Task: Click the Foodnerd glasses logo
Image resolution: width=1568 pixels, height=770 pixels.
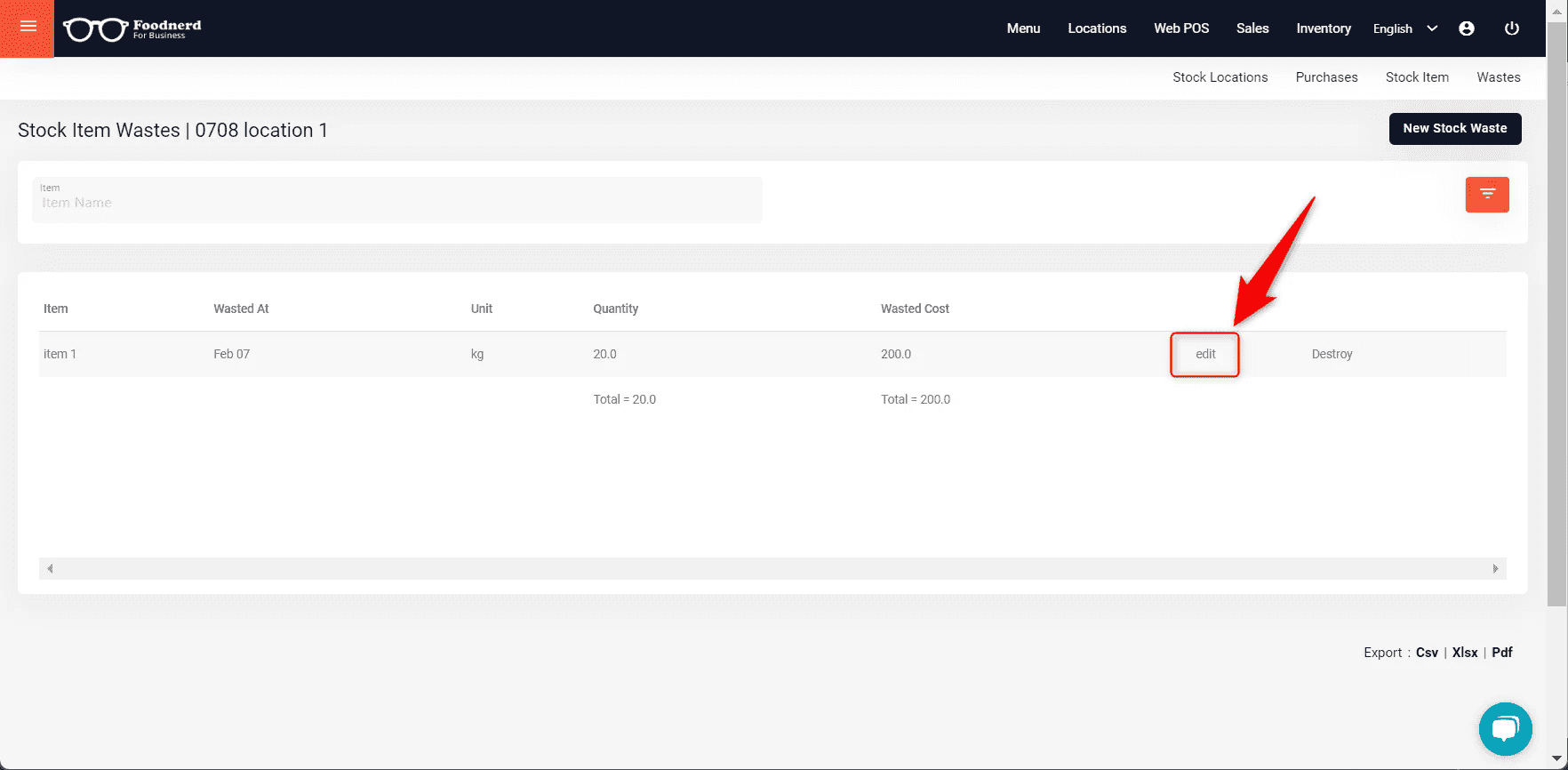Action: 132,29
